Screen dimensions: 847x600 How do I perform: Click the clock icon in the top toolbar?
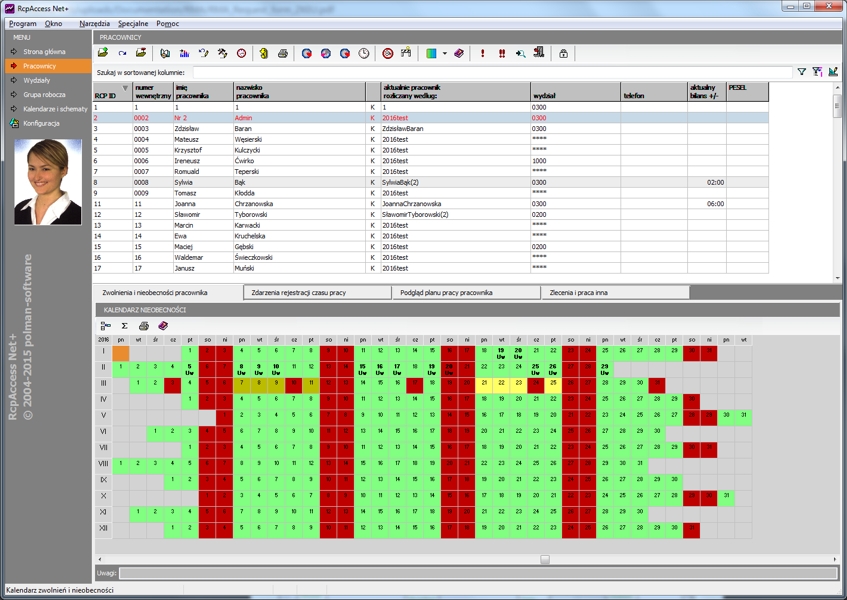coord(364,53)
